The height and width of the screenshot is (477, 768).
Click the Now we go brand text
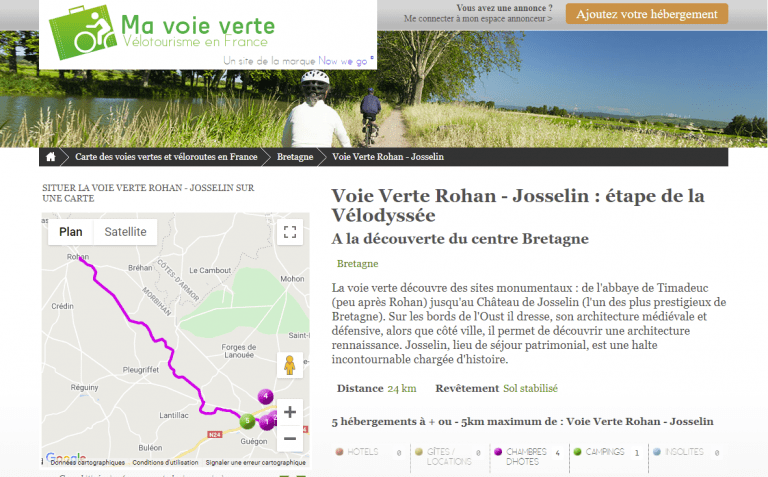click(x=343, y=61)
